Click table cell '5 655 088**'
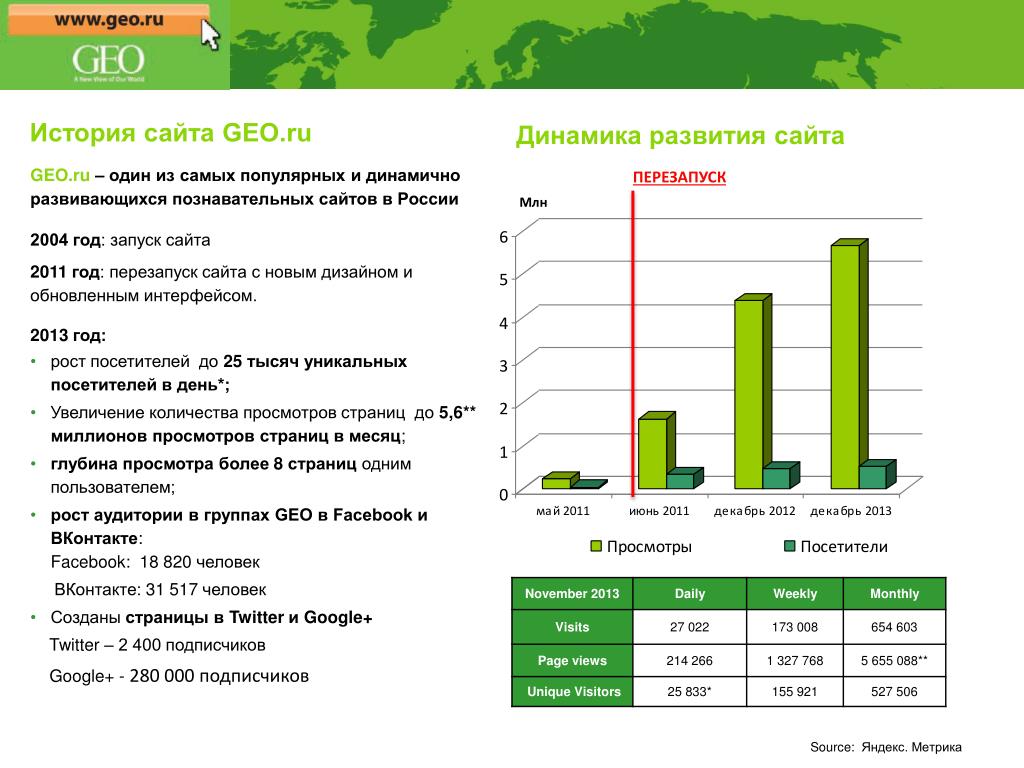Viewport: 1024px width, 768px height. coord(894,660)
